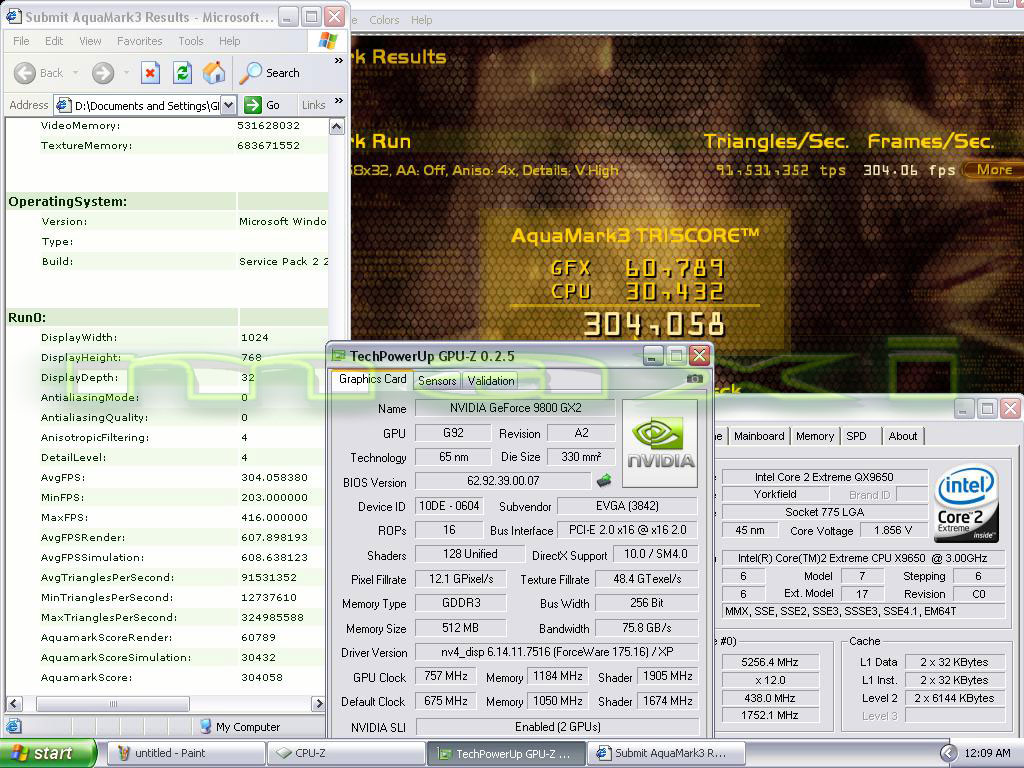Click the AquamarkScore value 304058
The height and width of the screenshot is (768, 1024).
click(x=262, y=677)
